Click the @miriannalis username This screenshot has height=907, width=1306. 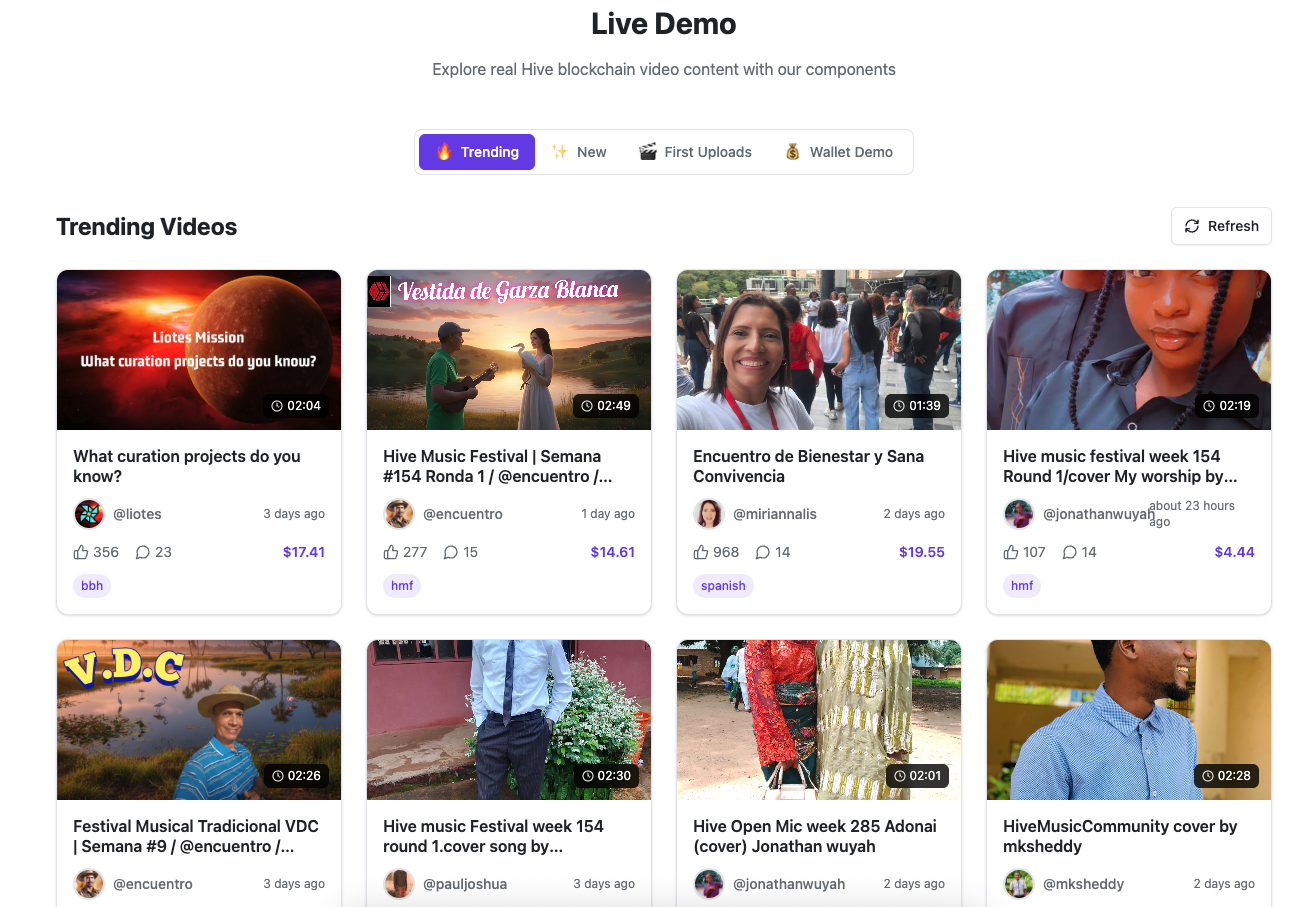point(775,514)
